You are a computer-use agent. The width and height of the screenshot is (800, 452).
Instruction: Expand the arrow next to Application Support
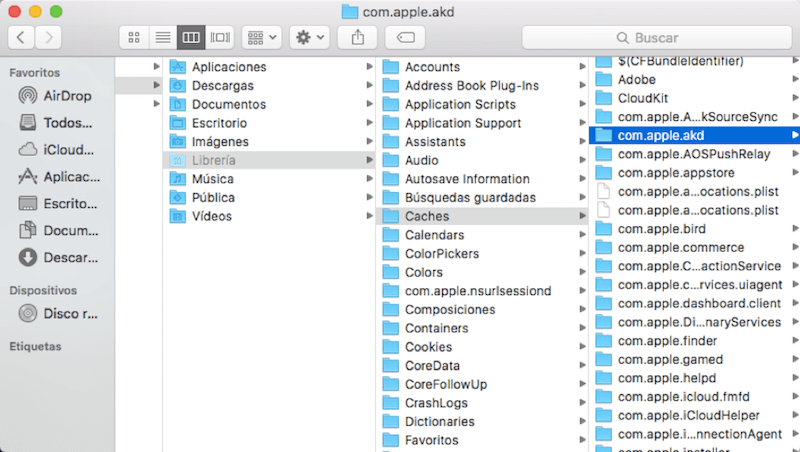(582, 123)
